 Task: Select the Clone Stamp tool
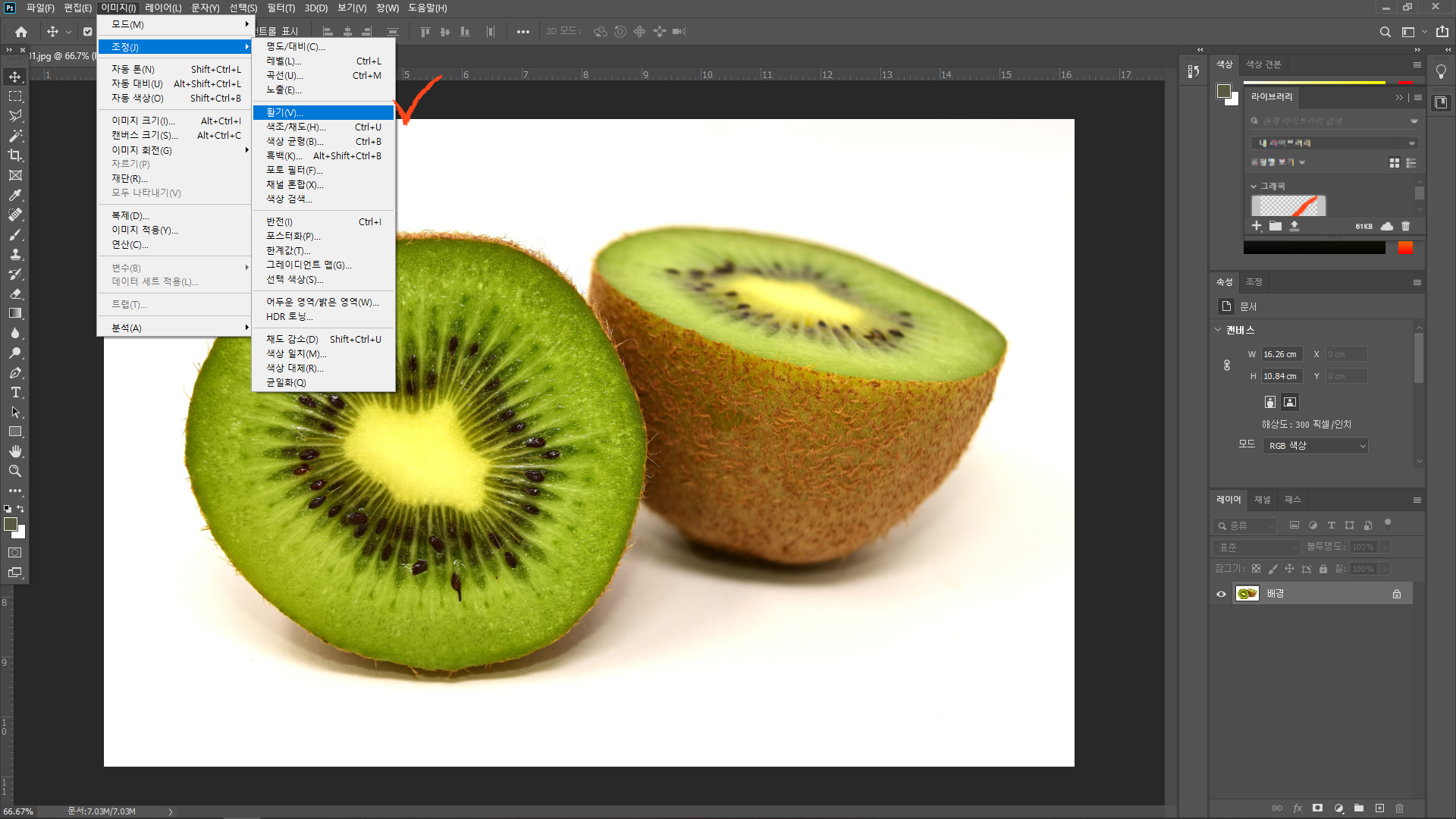tap(15, 254)
